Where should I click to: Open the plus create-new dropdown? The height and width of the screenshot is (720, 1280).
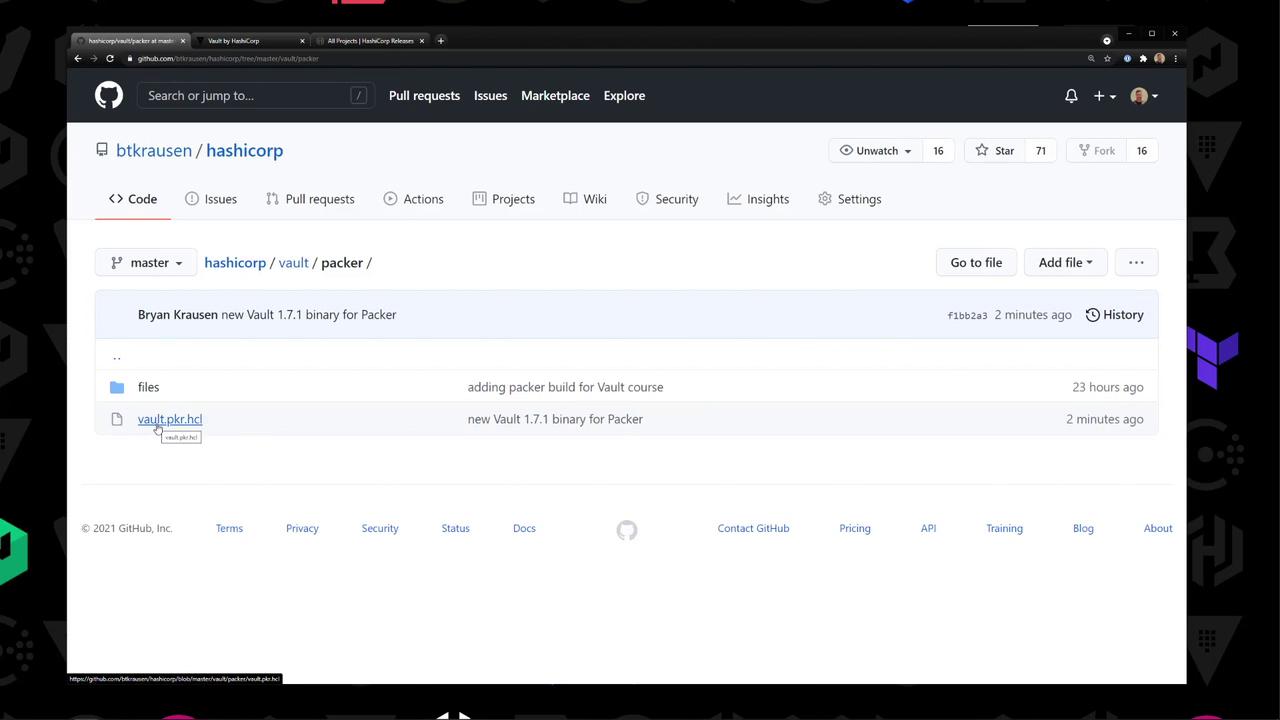click(1104, 96)
